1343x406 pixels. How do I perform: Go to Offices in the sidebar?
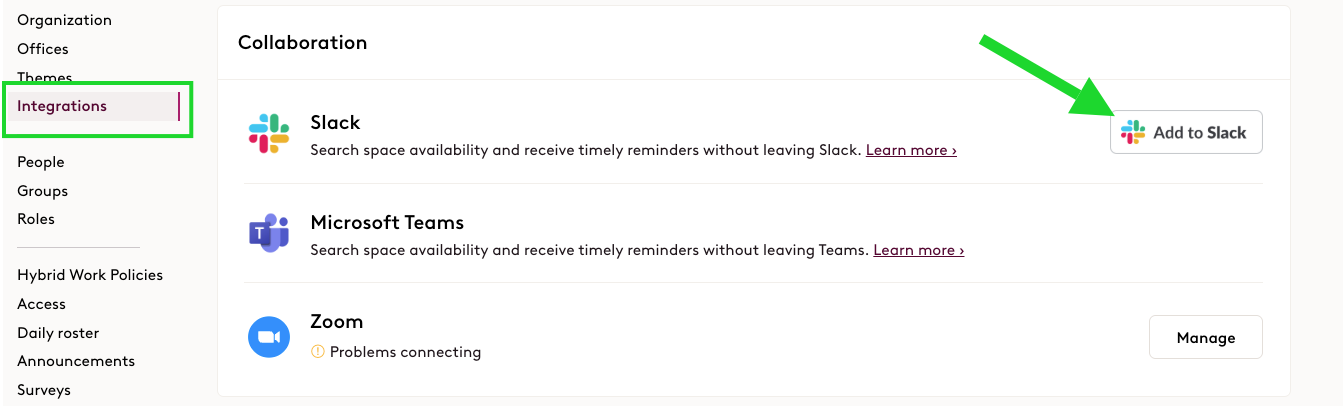[43, 49]
